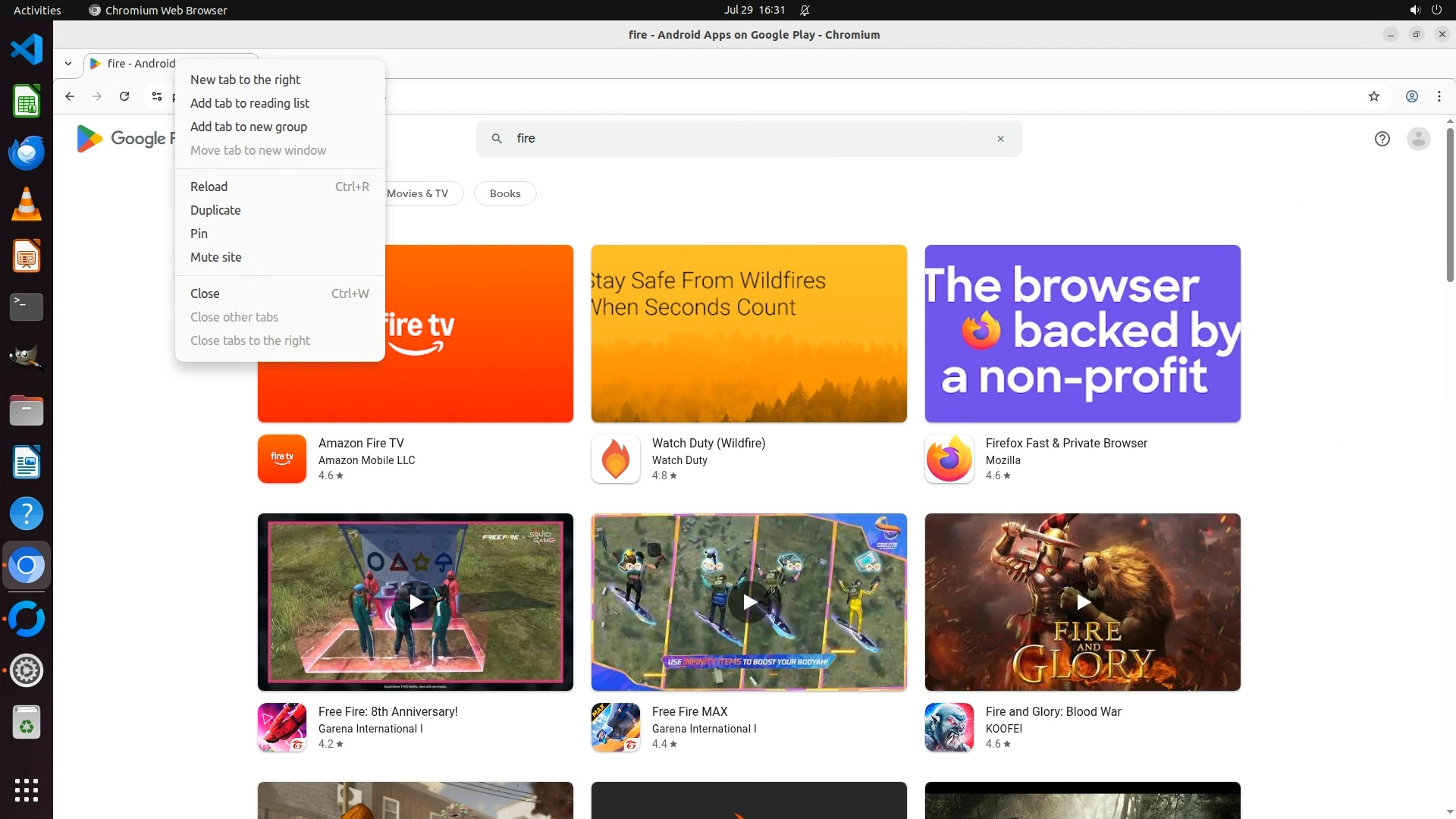This screenshot has width=1456, height=819.
Task: Select Mute site from context menu
Action: pyautogui.click(x=216, y=257)
